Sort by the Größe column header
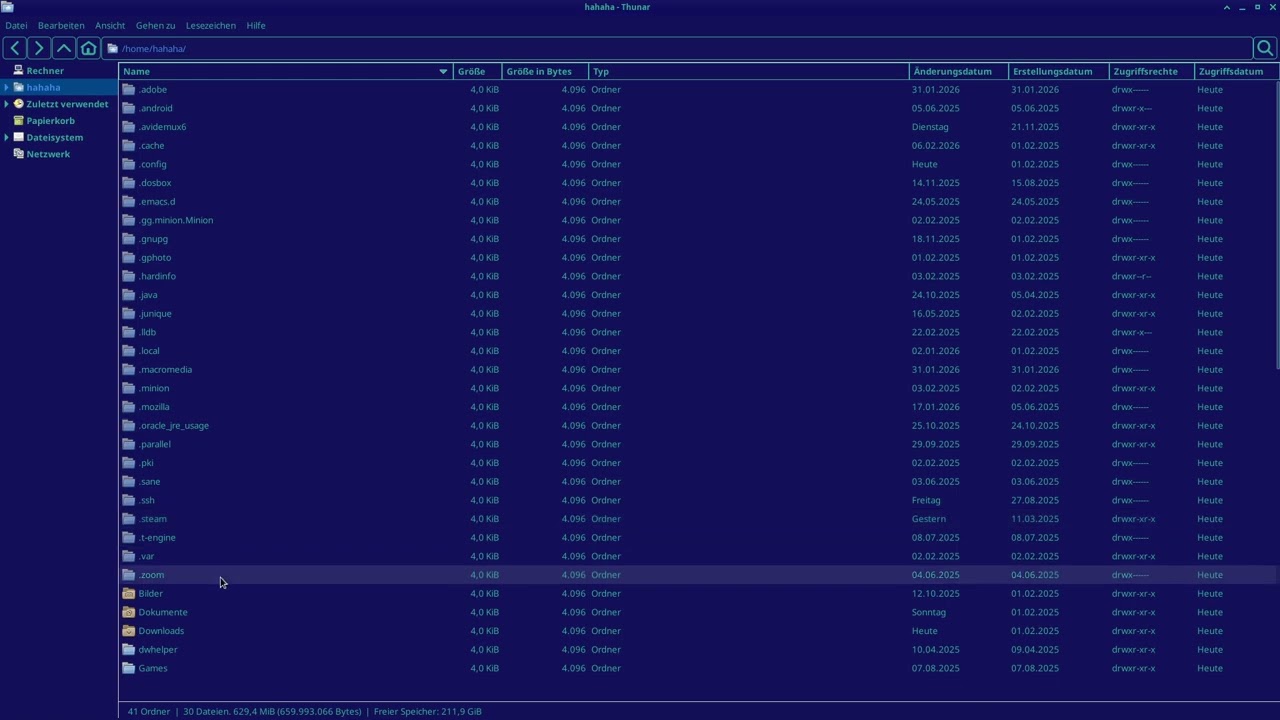1280x720 pixels. 478,71
